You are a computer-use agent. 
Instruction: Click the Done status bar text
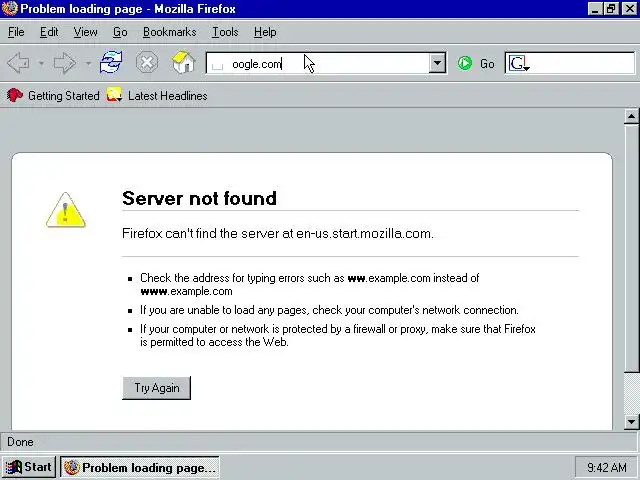[20, 442]
